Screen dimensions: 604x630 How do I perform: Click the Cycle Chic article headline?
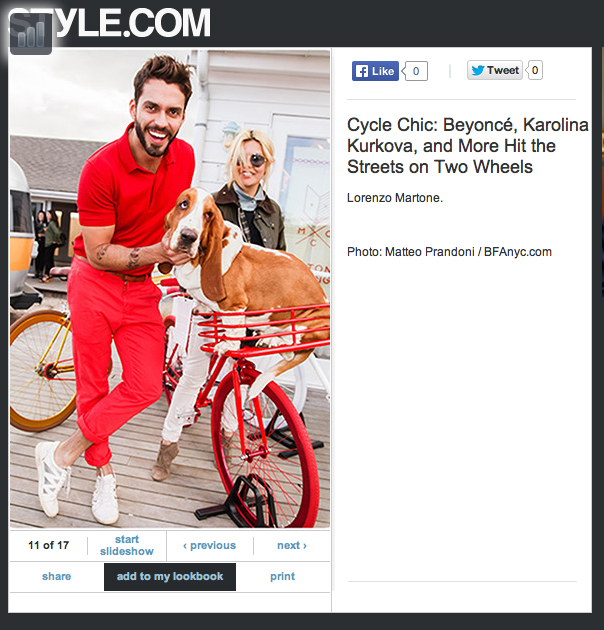pos(467,145)
